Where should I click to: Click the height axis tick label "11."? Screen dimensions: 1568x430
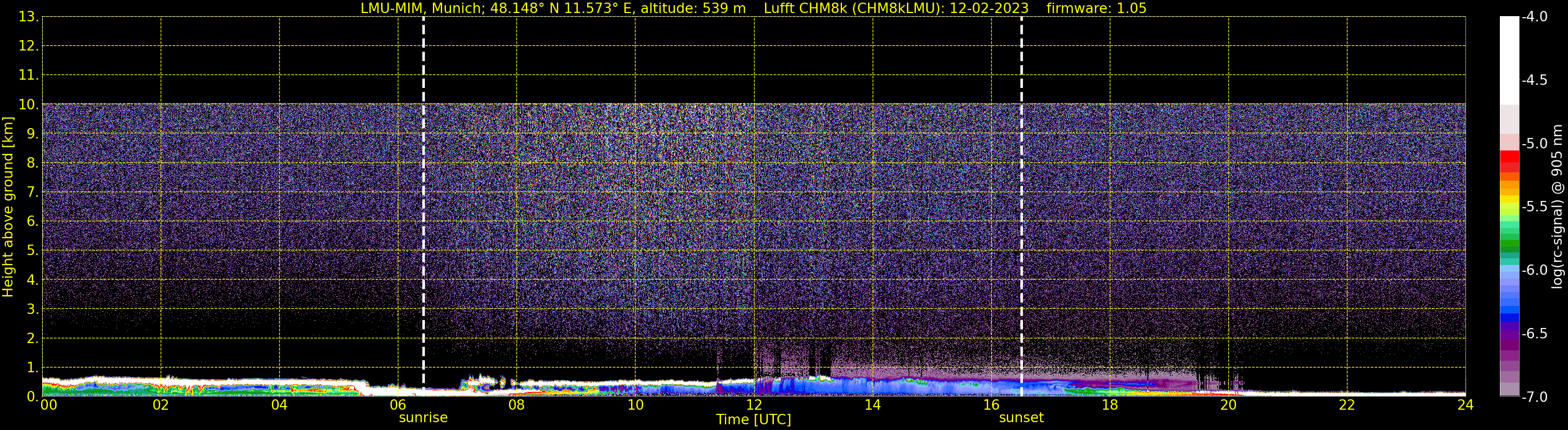click(29, 75)
